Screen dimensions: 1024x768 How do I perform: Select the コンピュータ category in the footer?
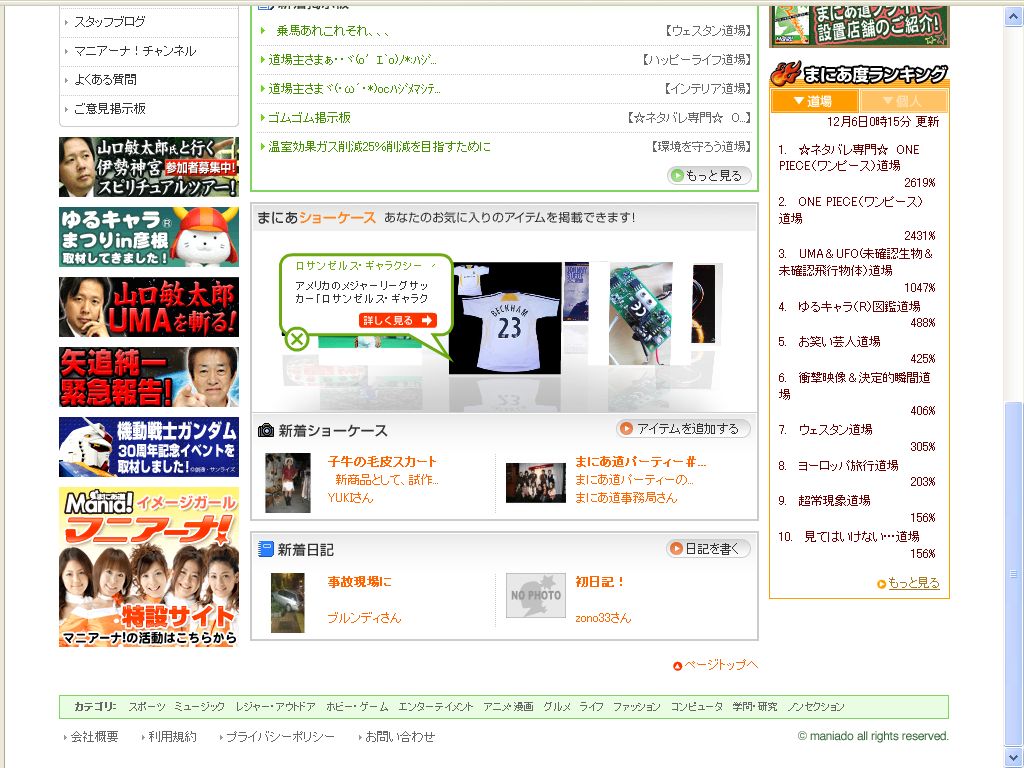click(x=698, y=705)
